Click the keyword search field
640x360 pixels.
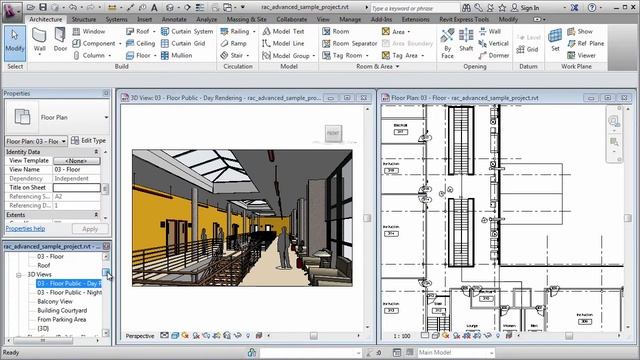click(414, 8)
